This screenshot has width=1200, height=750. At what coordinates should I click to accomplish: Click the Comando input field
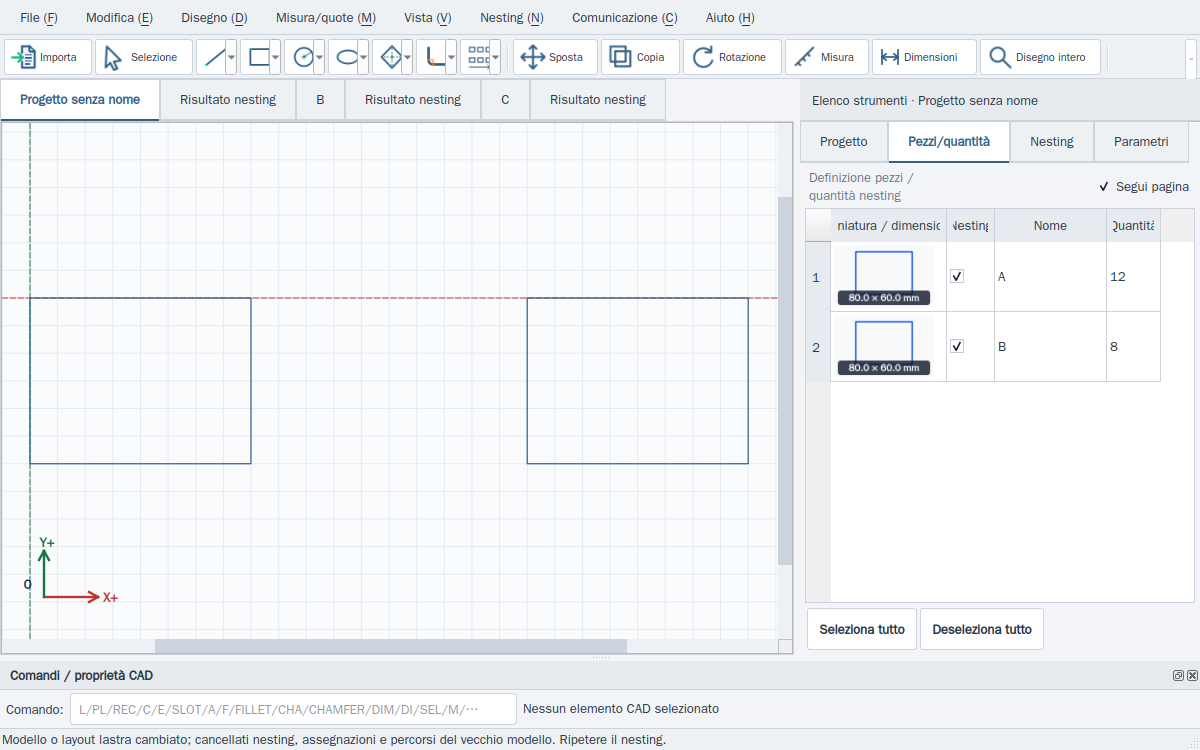(x=293, y=709)
